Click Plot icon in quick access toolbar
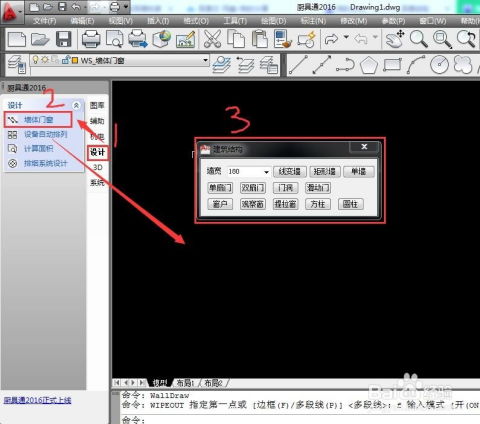The width and height of the screenshot is (480, 424). coord(114,7)
